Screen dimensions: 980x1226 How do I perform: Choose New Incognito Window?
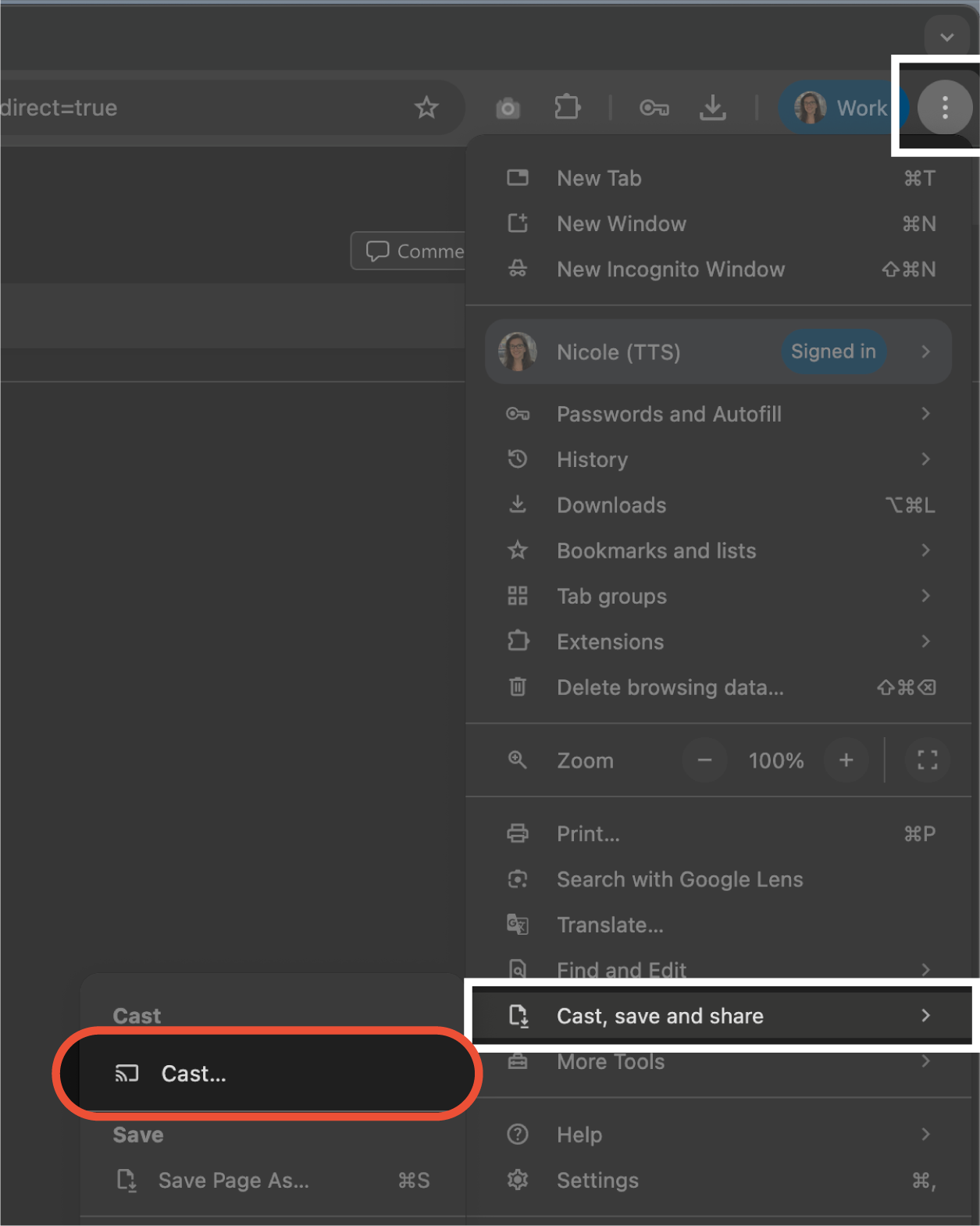718,269
